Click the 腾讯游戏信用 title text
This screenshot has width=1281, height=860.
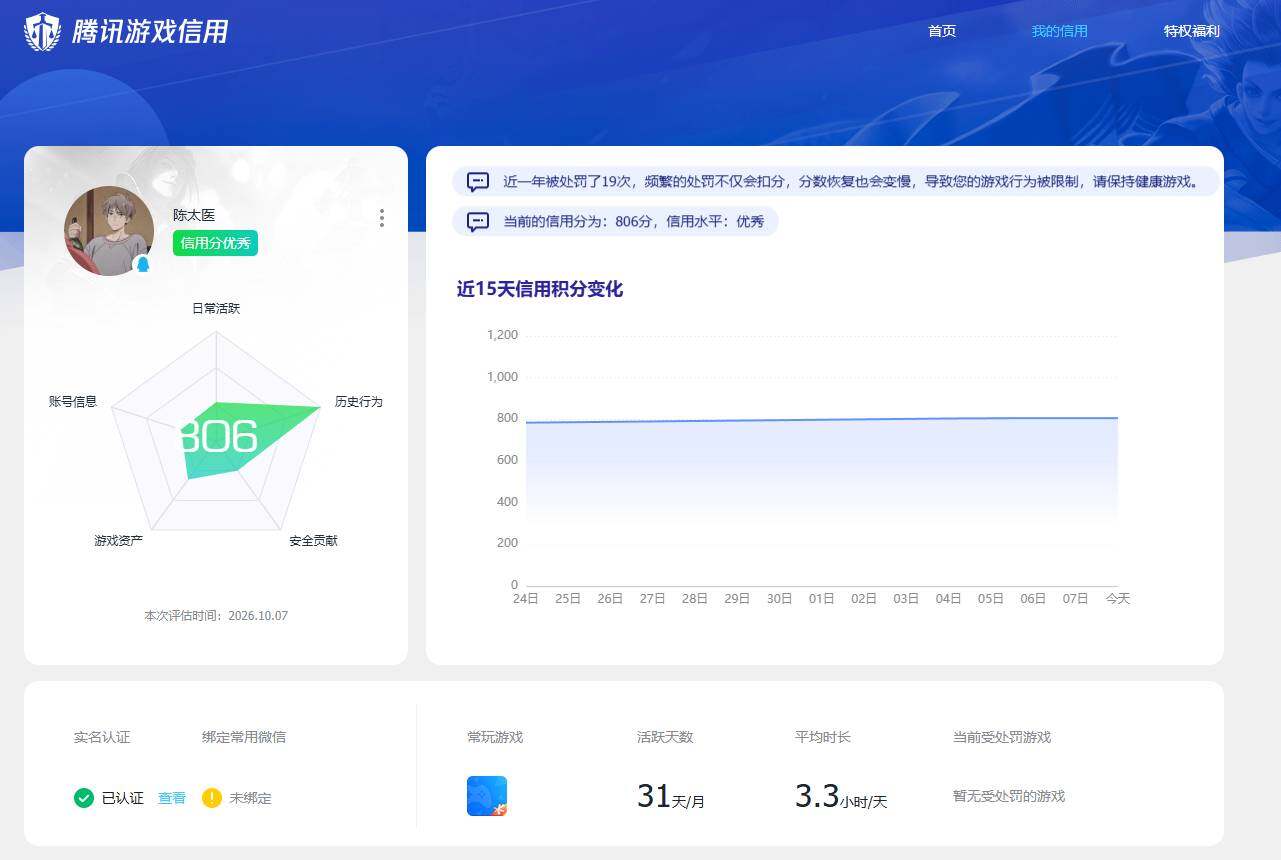(x=150, y=32)
